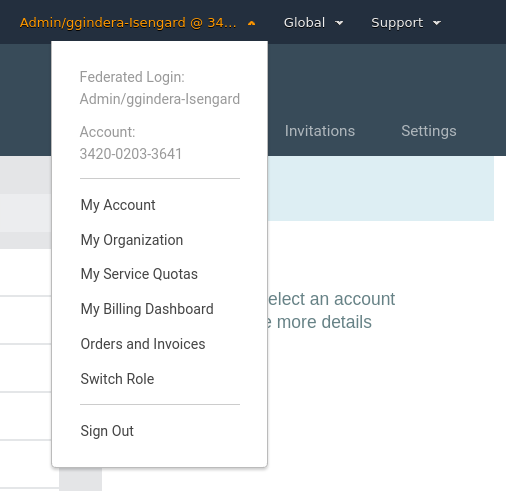This screenshot has height=491, width=506.
Task: Open the Global region dropdown
Action: 313,23
